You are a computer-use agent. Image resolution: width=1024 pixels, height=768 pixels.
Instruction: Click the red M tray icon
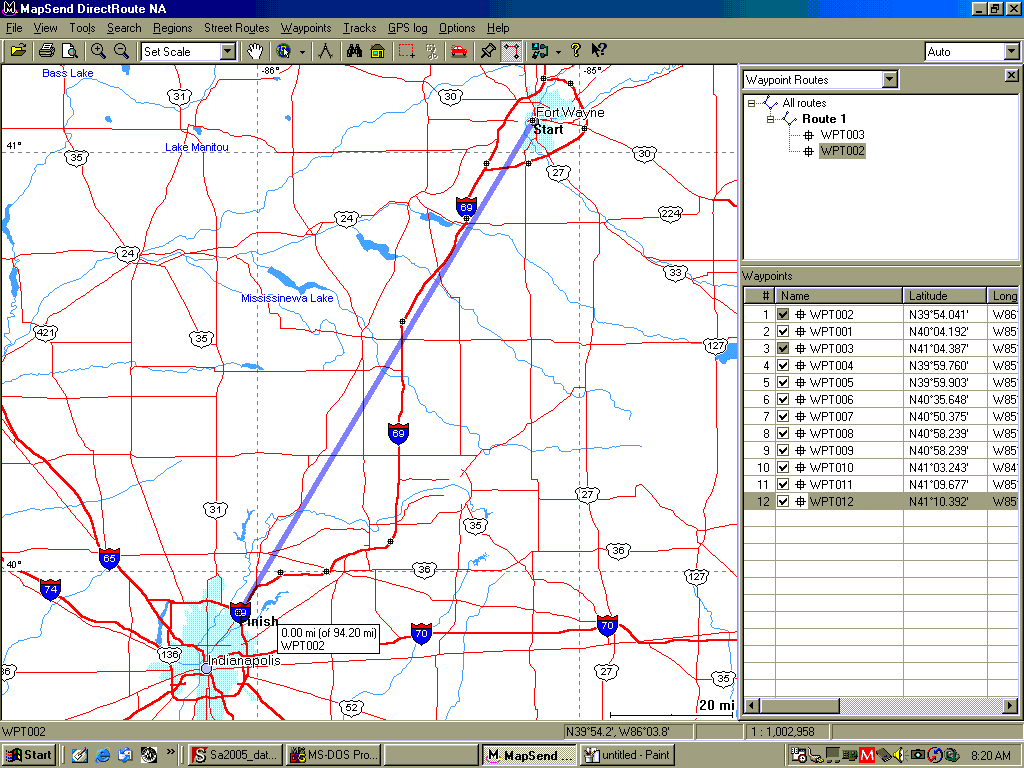click(867, 755)
